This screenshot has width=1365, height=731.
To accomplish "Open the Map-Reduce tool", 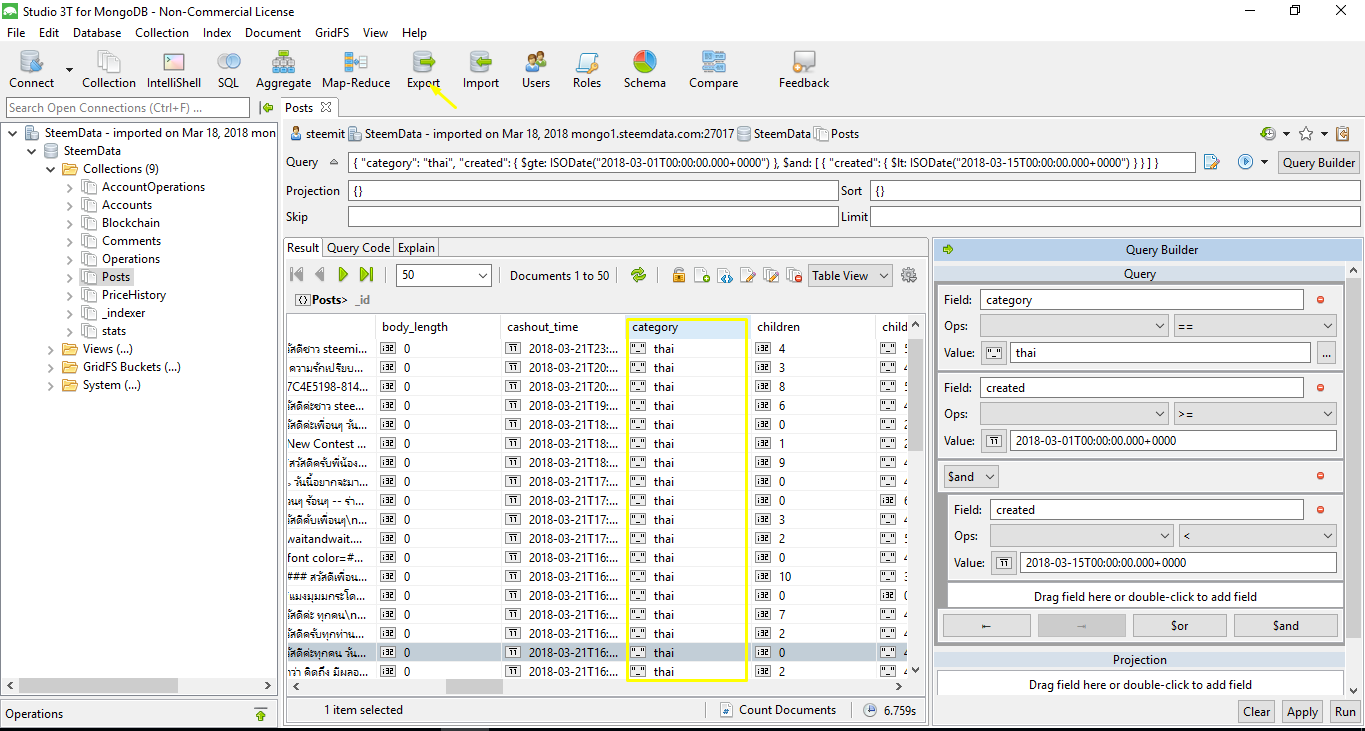I will [x=355, y=70].
